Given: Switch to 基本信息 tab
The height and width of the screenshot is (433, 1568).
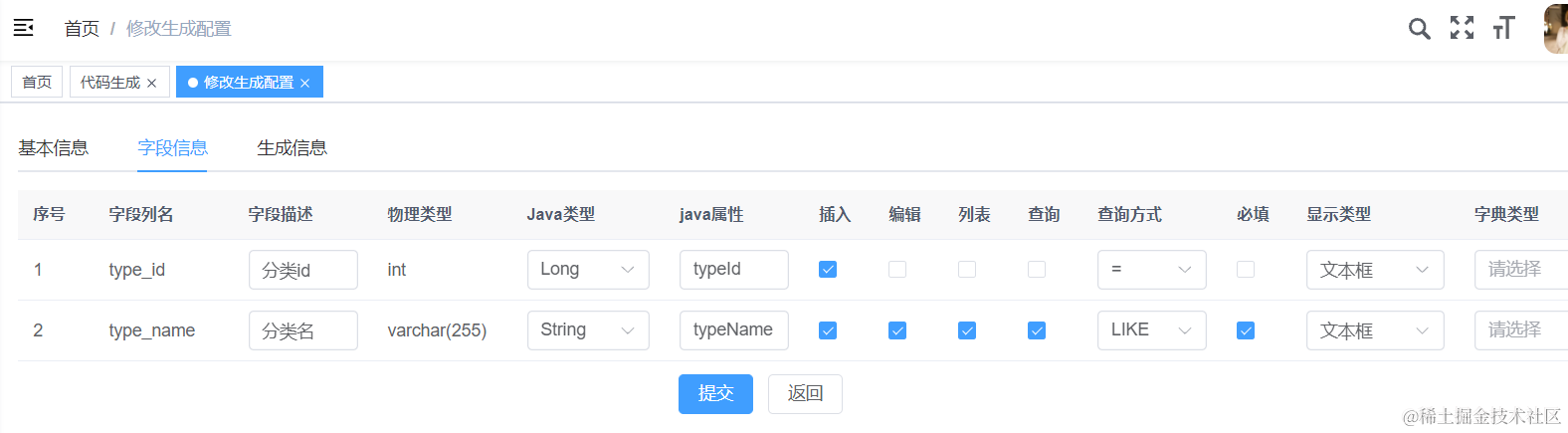Looking at the screenshot, I should [x=54, y=148].
